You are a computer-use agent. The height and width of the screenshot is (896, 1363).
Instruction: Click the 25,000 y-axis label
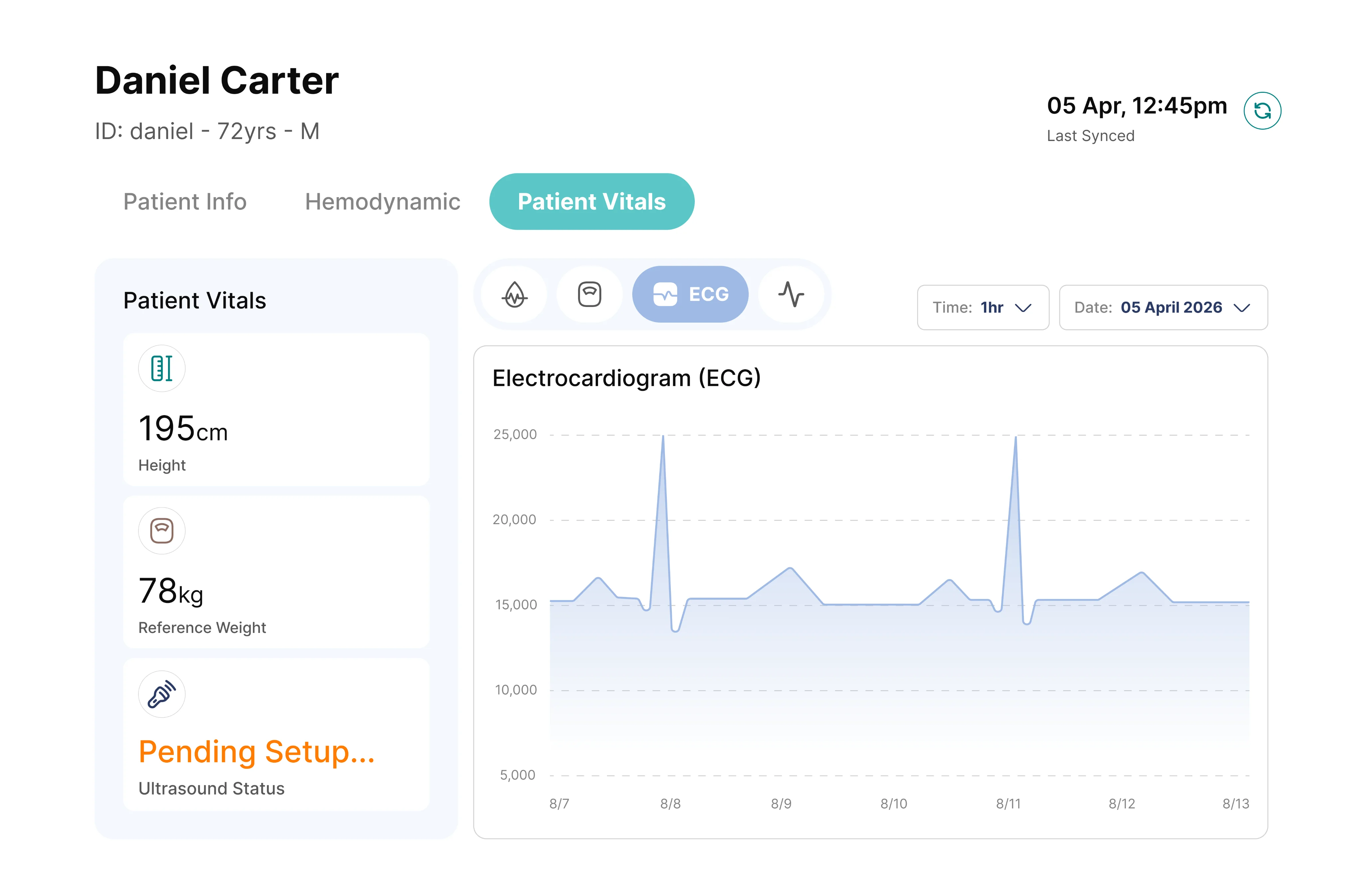click(515, 435)
